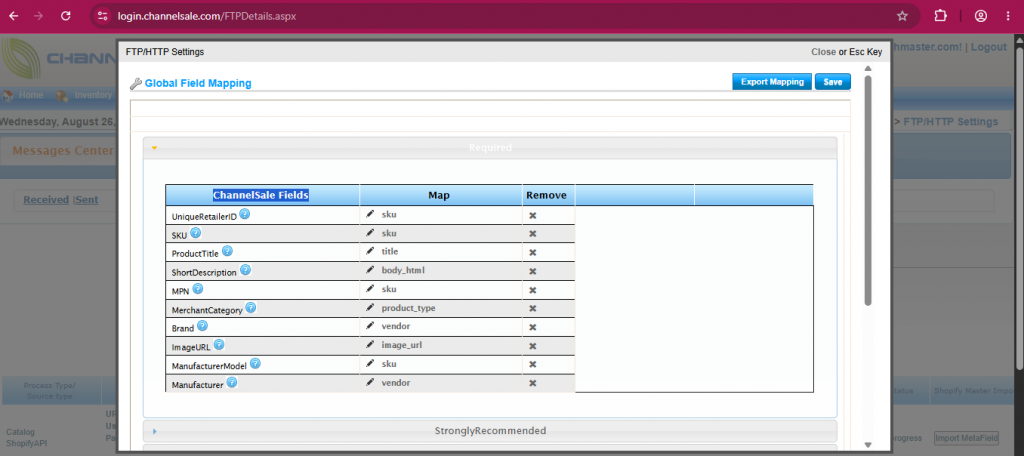Open the browser extensions menu
The image size is (1024, 456).
point(940,16)
